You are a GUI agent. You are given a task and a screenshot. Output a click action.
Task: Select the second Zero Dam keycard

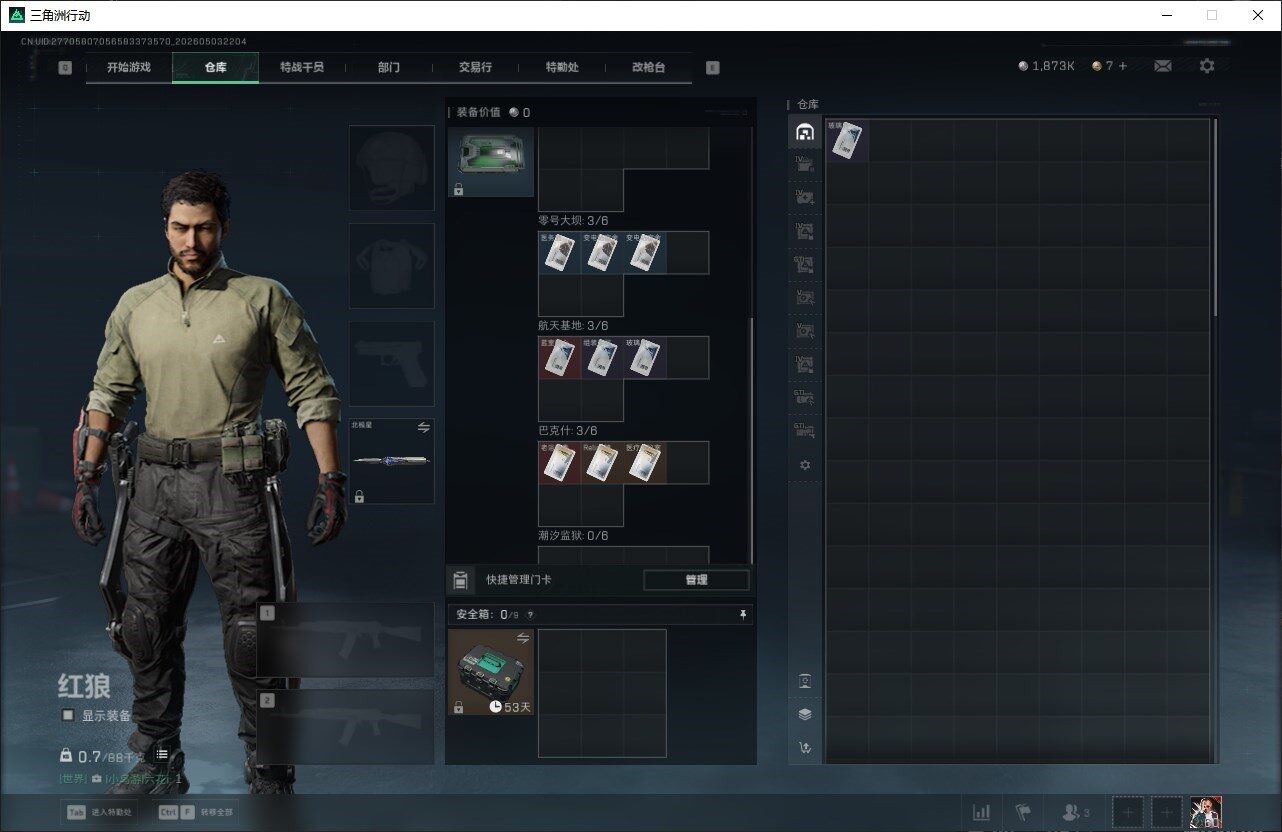click(602, 253)
